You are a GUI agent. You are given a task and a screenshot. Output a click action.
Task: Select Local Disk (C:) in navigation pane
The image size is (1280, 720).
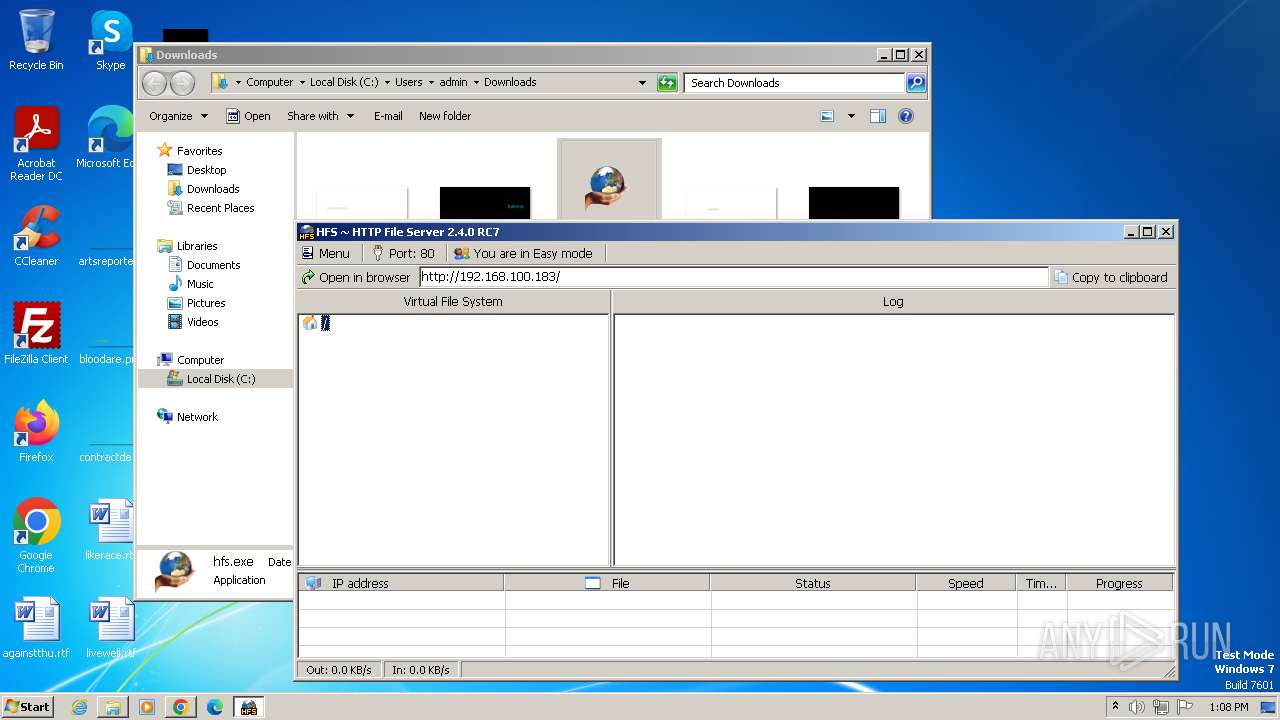220,379
